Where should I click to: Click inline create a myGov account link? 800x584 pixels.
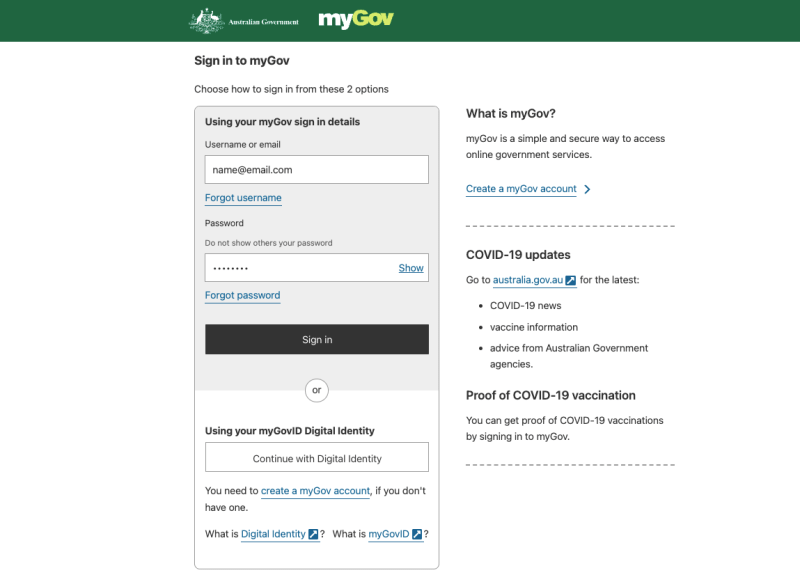315,491
